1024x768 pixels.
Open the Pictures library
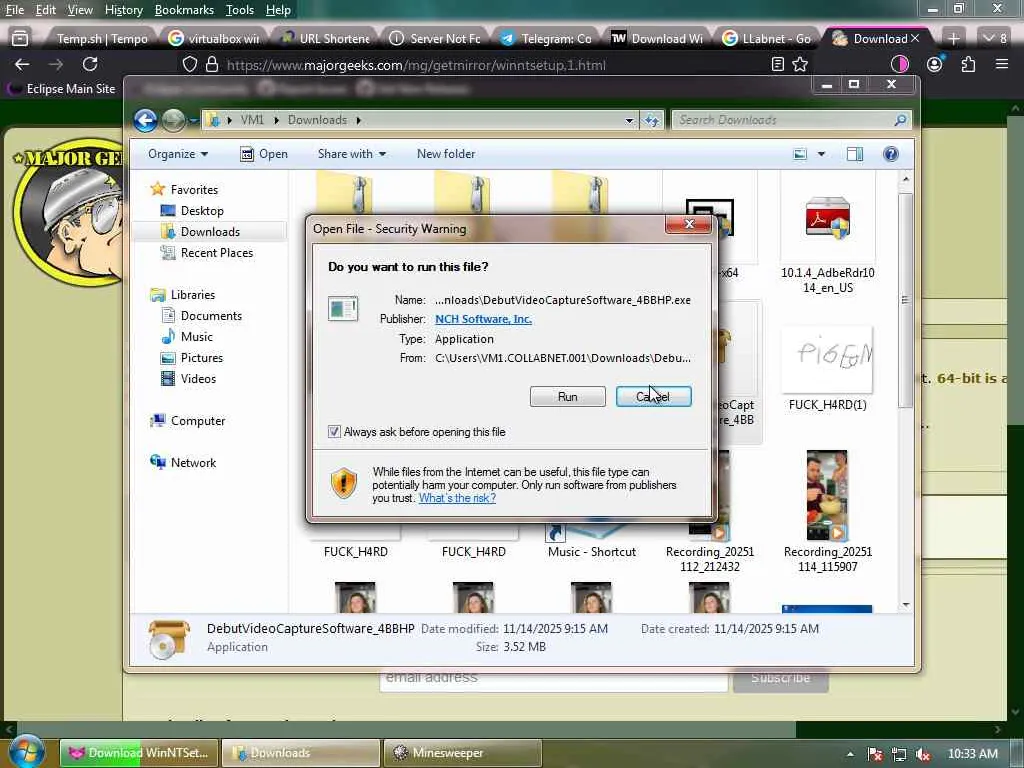pos(201,358)
